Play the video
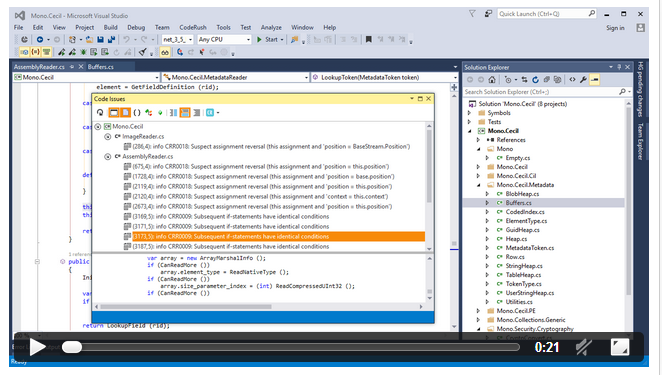Screen dimensions: 662x375 coord(38,347)
